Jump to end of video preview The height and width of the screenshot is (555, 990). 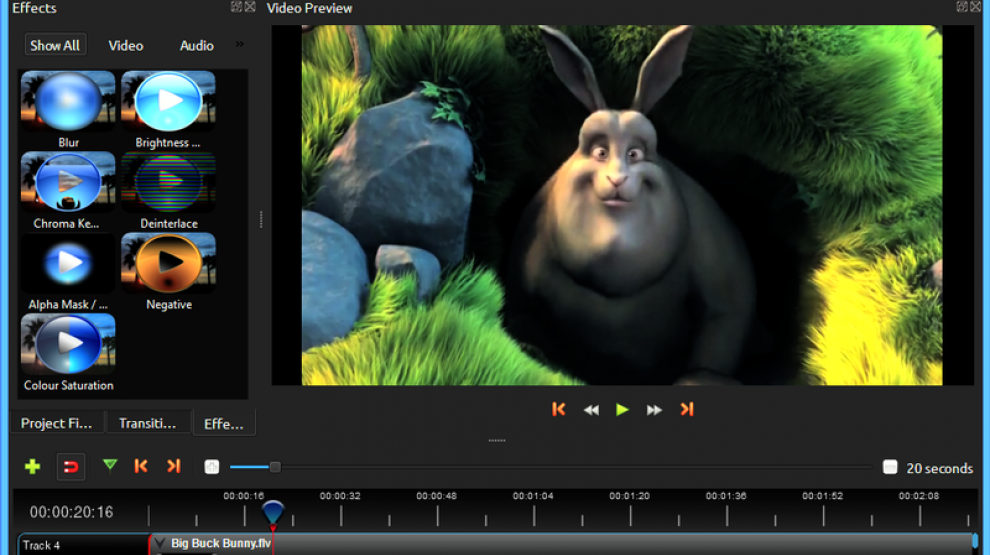click(x=687, y=410)
